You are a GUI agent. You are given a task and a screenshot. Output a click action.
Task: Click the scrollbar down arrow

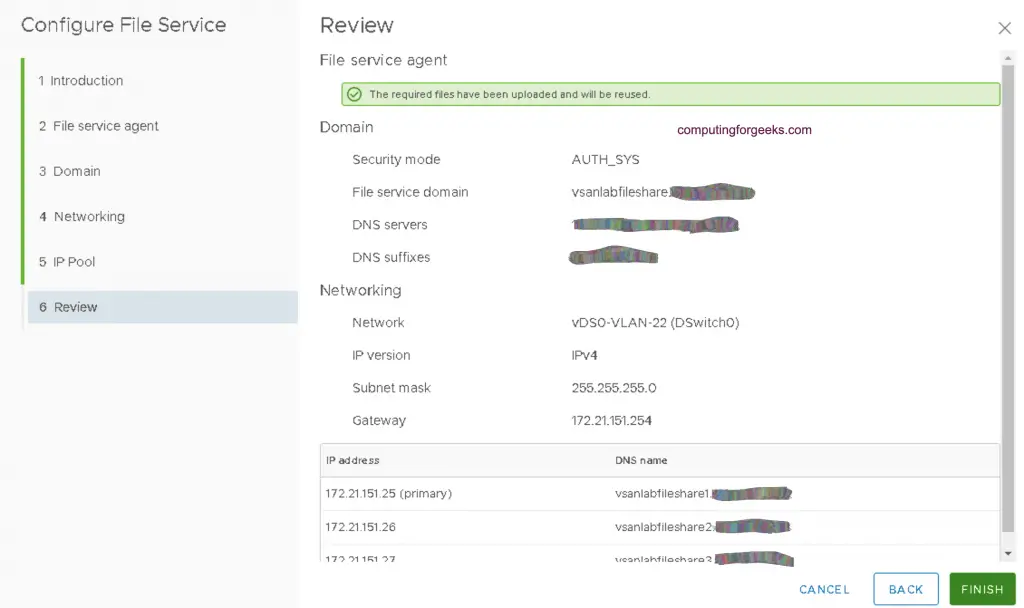pyautogui.click(x=1008, y=553)
